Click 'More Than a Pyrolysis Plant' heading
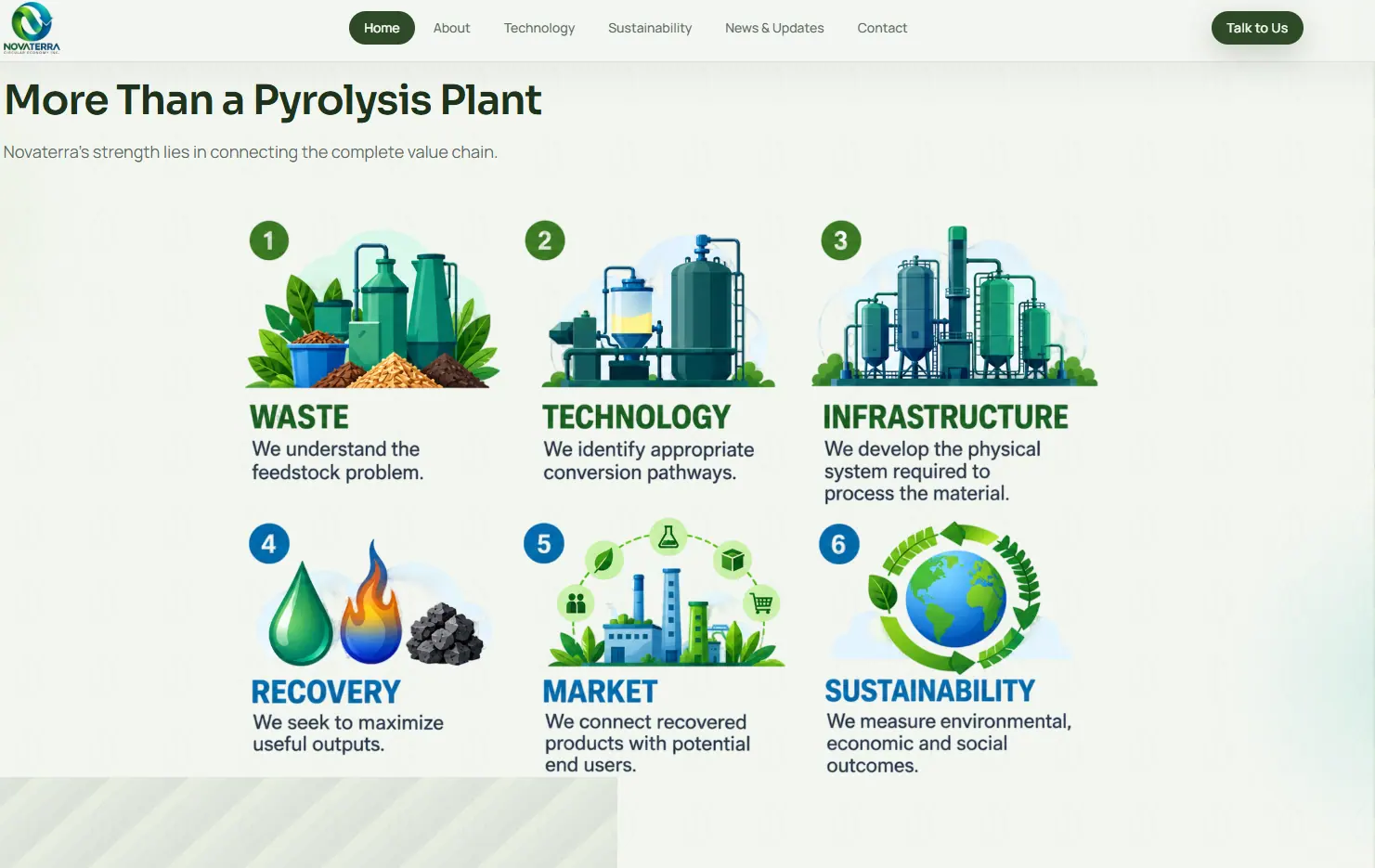The height and width of the screenshot is (868, 1375). click(273, 99)
